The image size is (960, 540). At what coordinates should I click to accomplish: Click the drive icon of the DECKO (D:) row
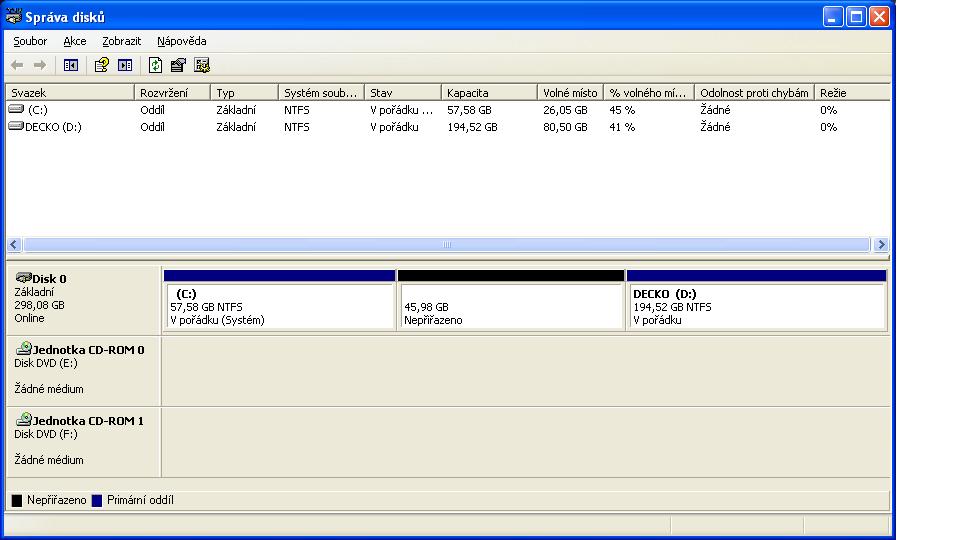click(17, 126)
